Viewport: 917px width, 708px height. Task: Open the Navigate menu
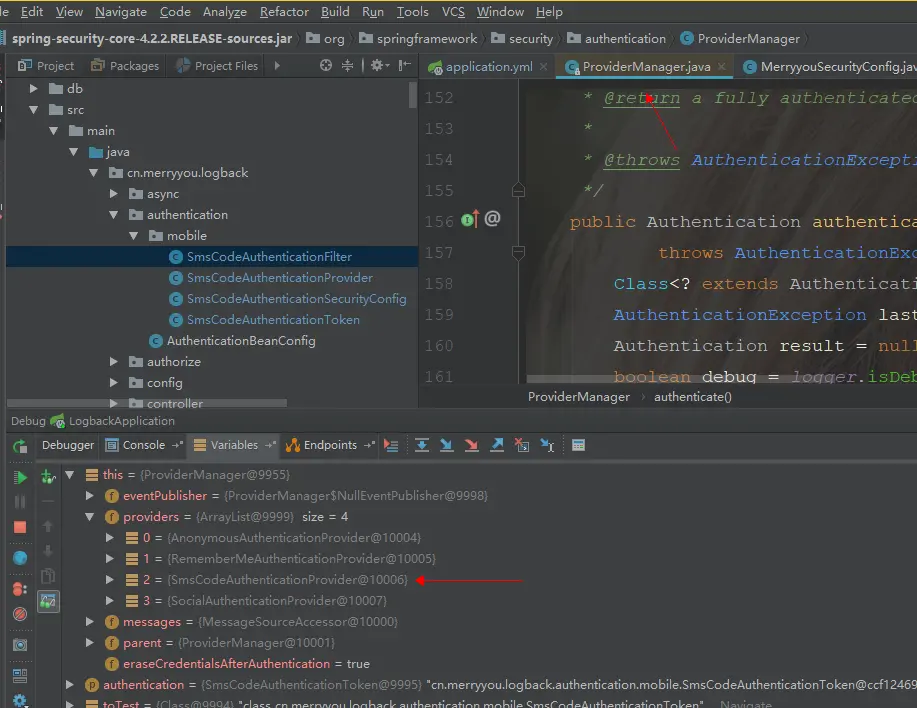(x=121, y=12)
